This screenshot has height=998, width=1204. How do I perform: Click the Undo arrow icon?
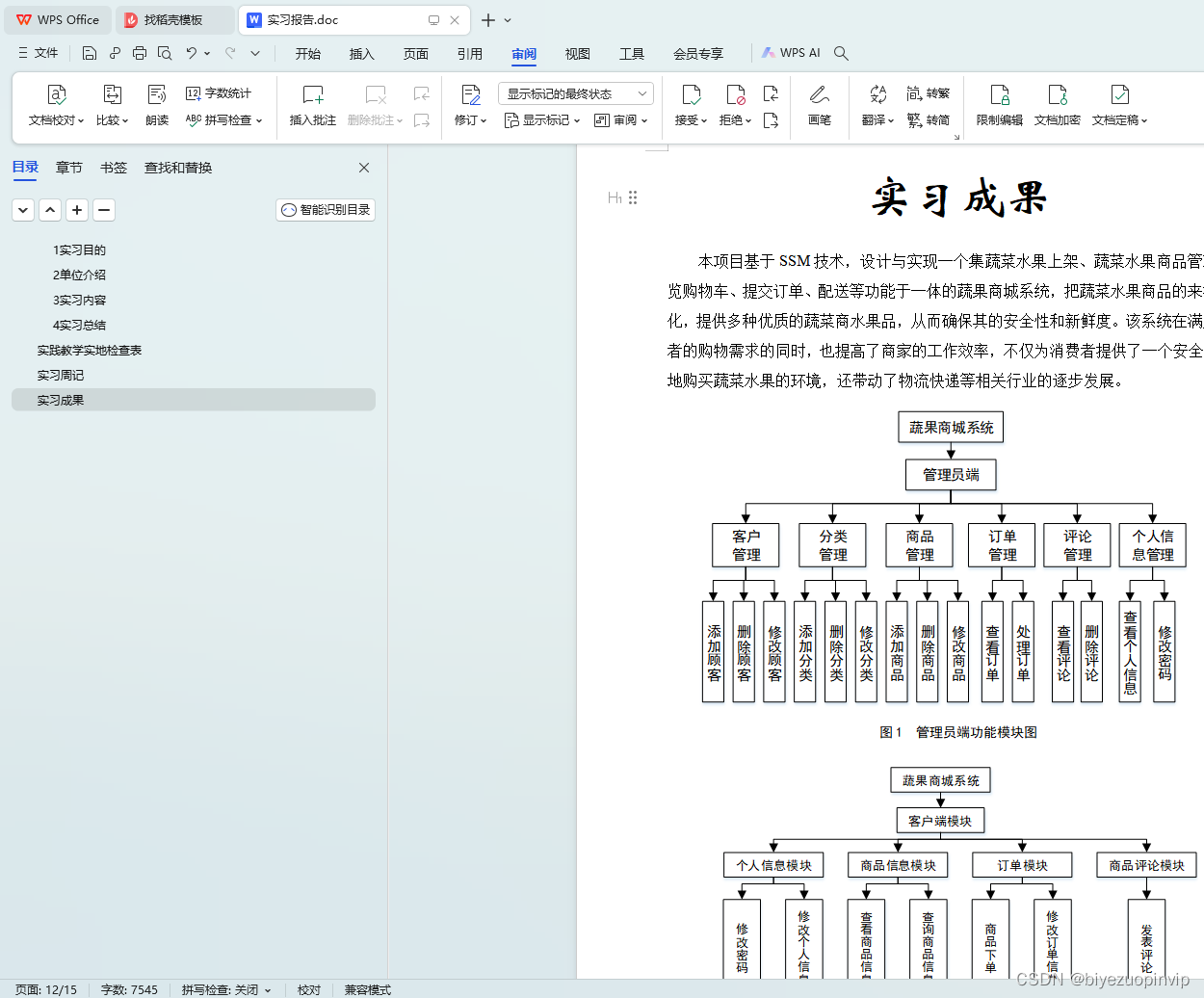tap(191, 53)
